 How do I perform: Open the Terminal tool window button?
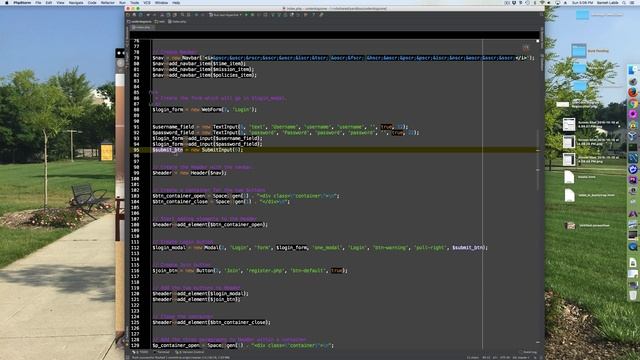[163, 352]
